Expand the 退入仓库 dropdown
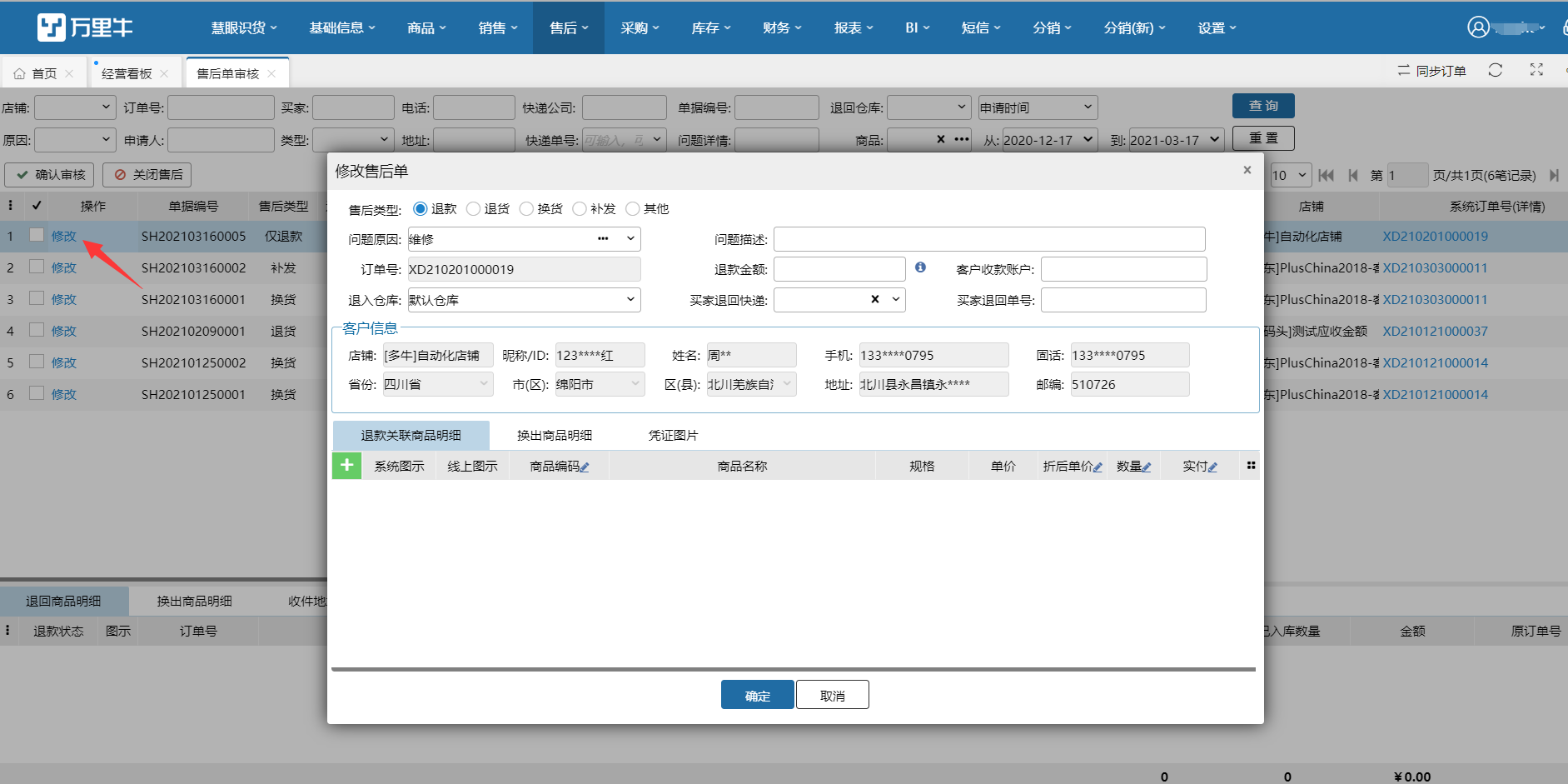The height and width of the screenshot is (784, 1568). [x=630, y=300]
